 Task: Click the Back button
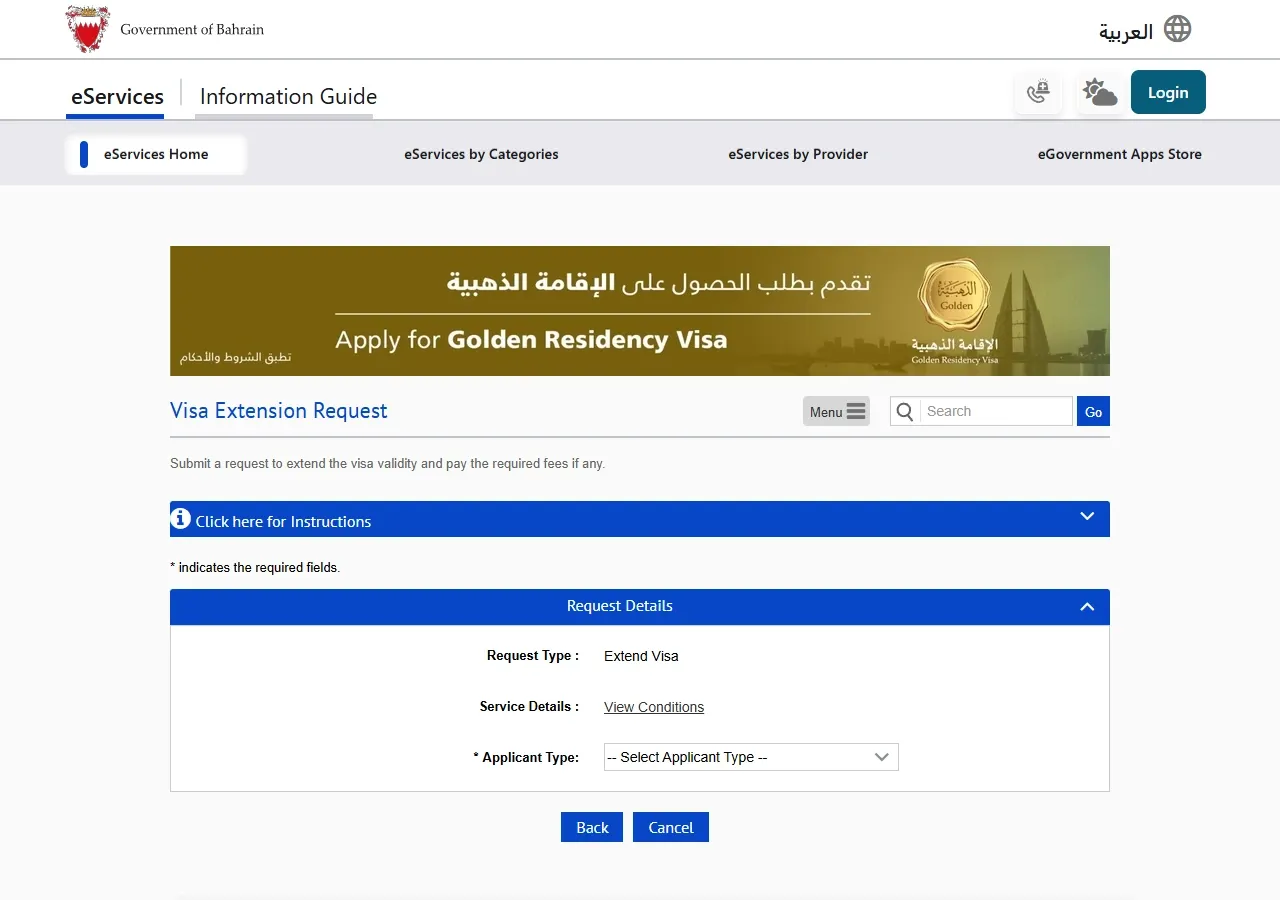[x=592, y=827]
